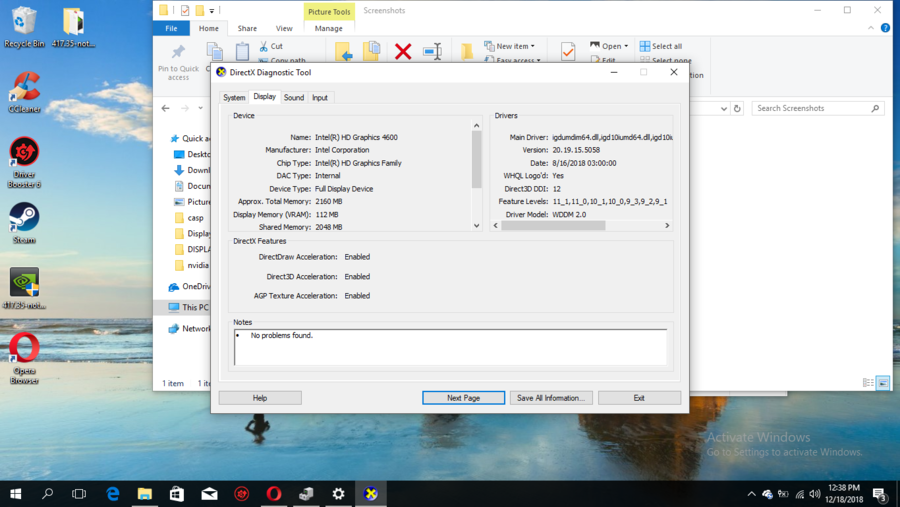Open the File tab in Explorer ribbon
The image size is (900, 507).
(x=171, y=28)
